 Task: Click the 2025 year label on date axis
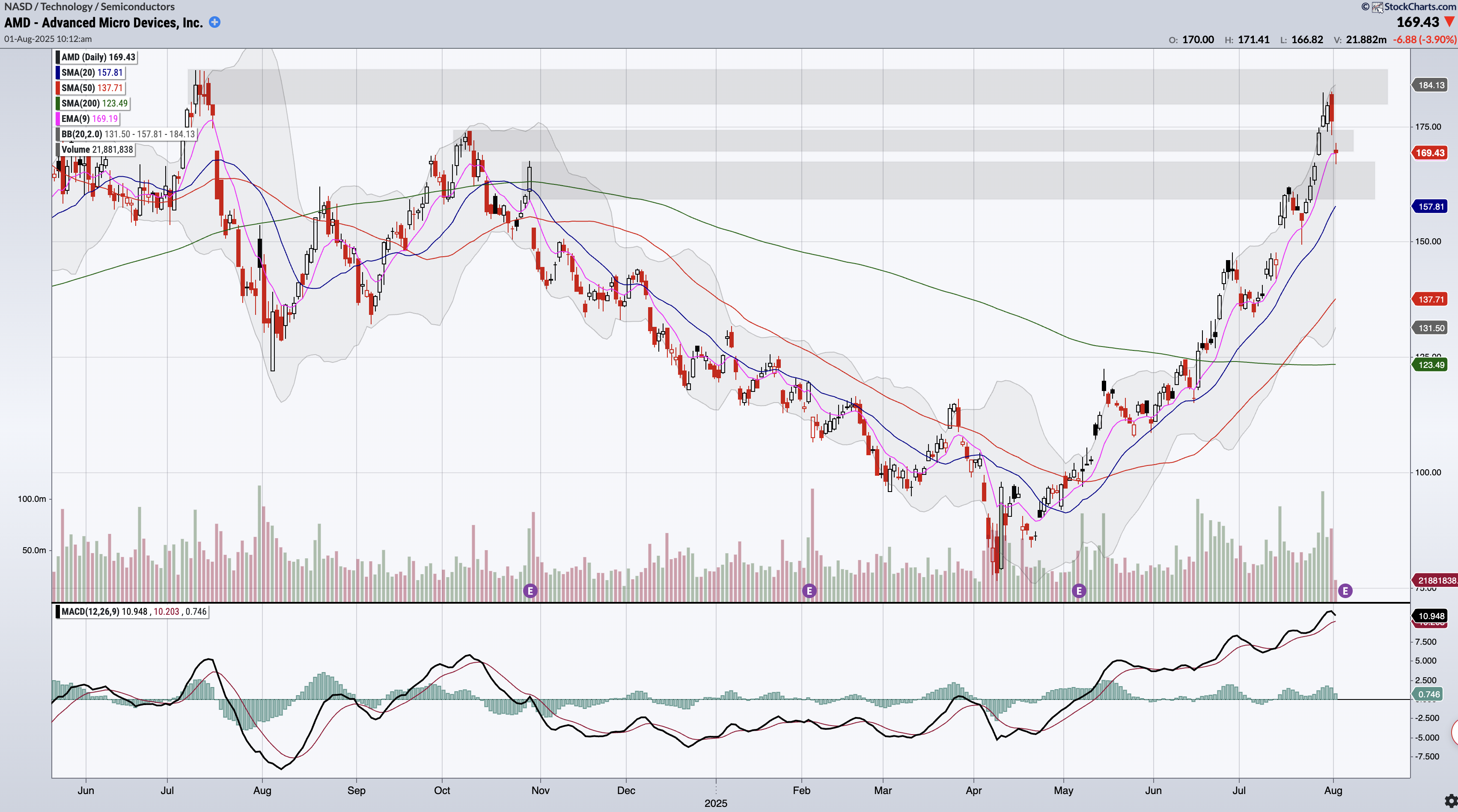(716, 803)
